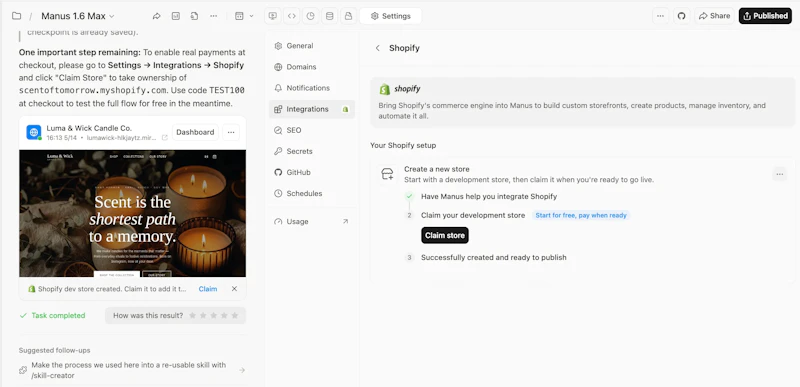The width and height of the screenshot is (800, 387).
Task: Expand the Manus 1.6 Max model dropdown
Action: pos(78,16)
